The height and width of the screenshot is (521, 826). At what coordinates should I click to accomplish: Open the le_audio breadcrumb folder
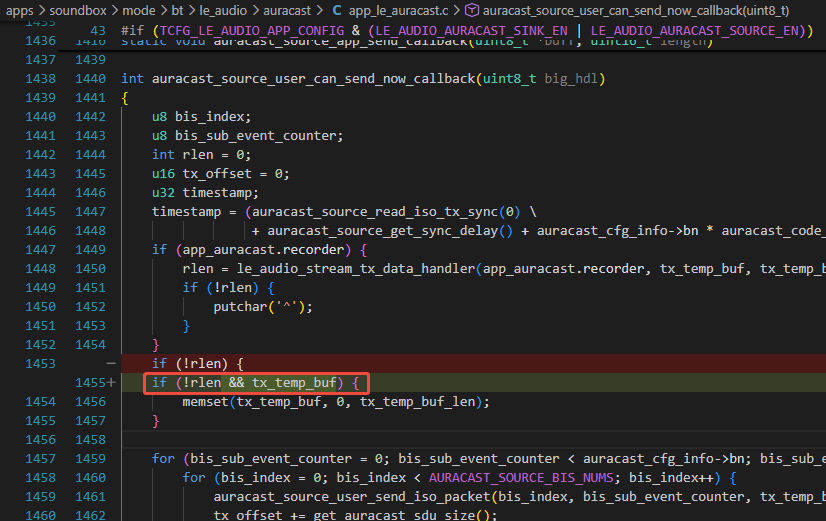(223, 10)
